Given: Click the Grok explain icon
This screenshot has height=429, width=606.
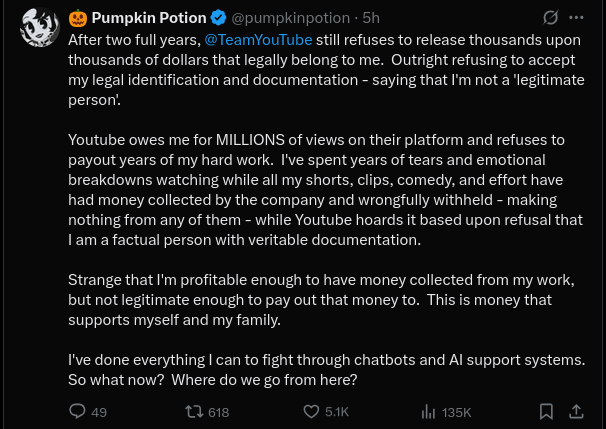Looking at the screenshot, I should pos(549,18).
